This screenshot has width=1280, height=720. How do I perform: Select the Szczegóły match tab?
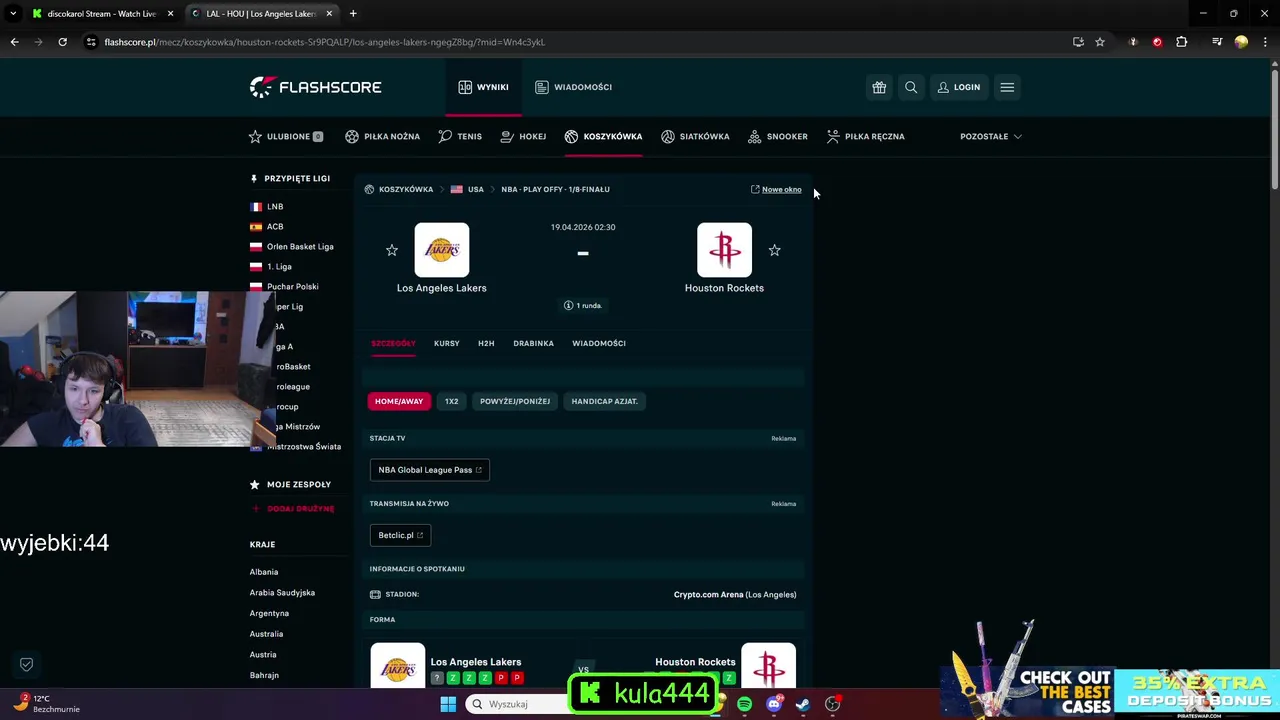pos(393,343)
